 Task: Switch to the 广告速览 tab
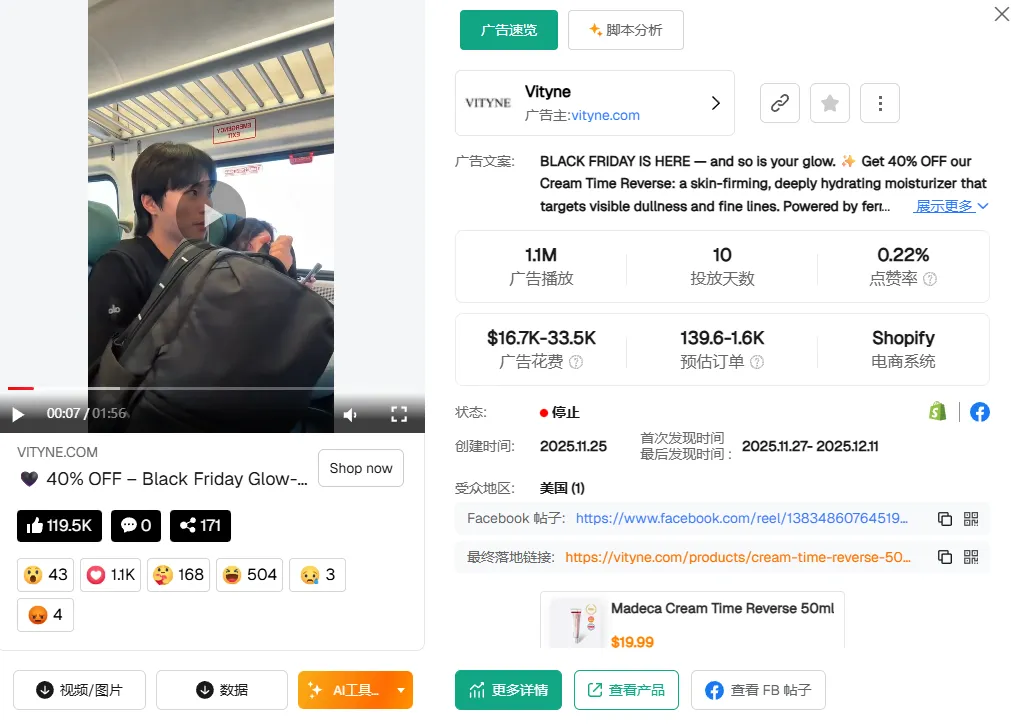508,30
